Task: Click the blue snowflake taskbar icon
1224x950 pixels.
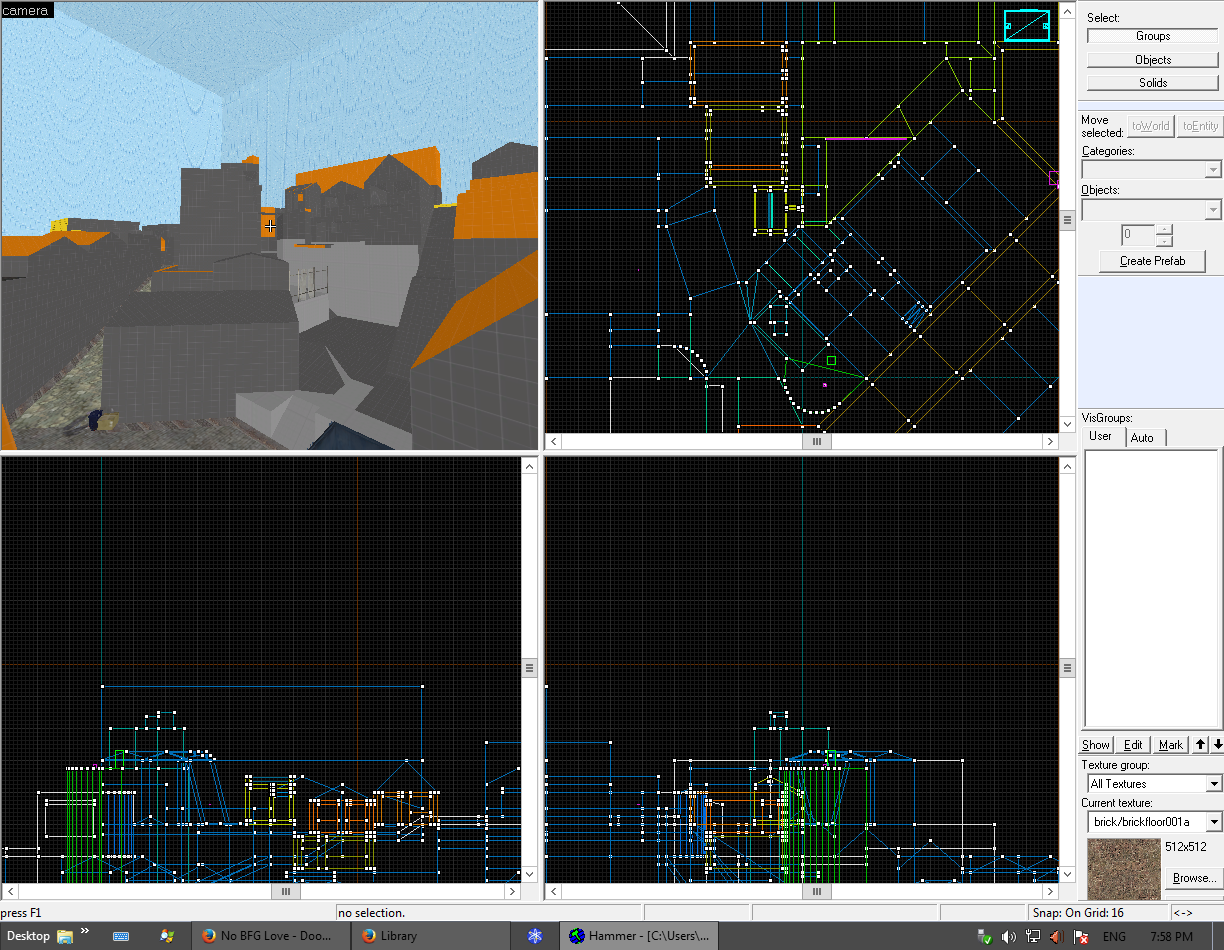Action: click(x=535, y=936)
